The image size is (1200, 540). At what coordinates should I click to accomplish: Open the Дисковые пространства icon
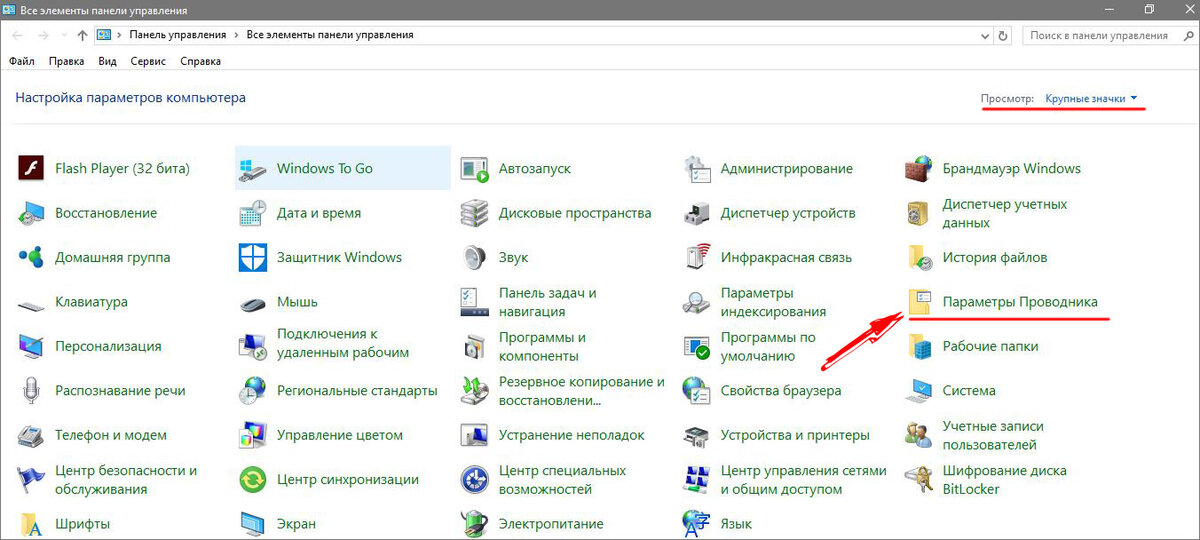[474, 213]
